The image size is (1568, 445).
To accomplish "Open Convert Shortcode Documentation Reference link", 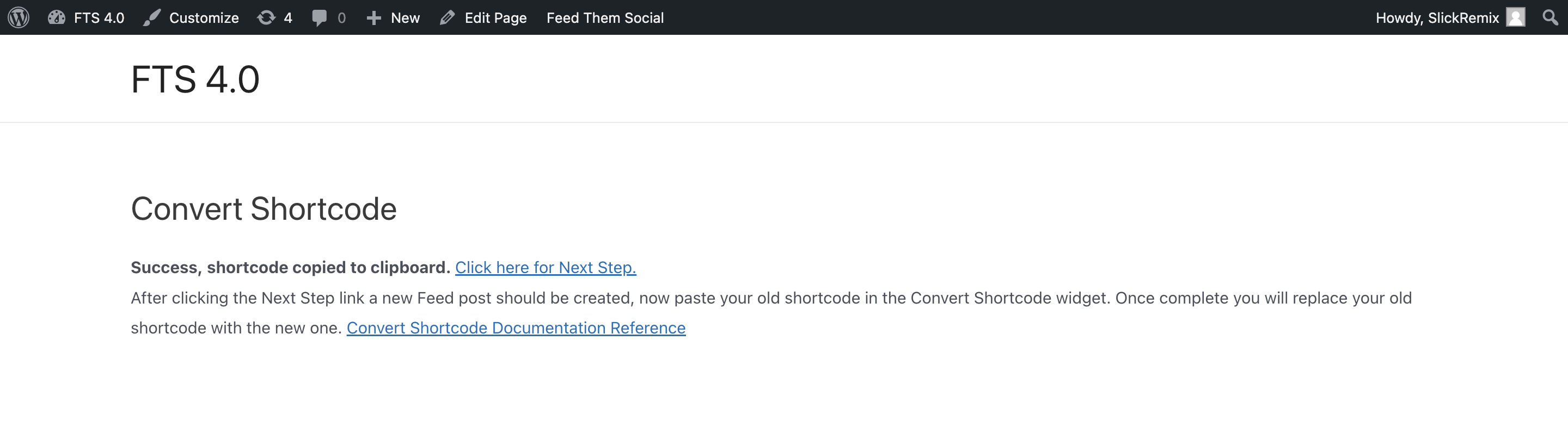I will [516, 327].
